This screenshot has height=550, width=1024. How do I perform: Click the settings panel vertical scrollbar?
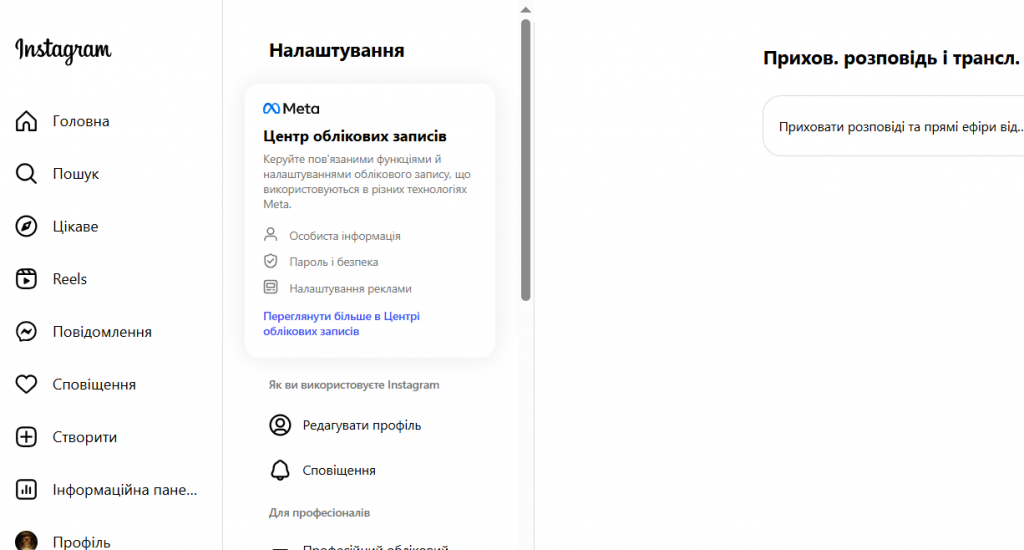[x=526, y=160]
